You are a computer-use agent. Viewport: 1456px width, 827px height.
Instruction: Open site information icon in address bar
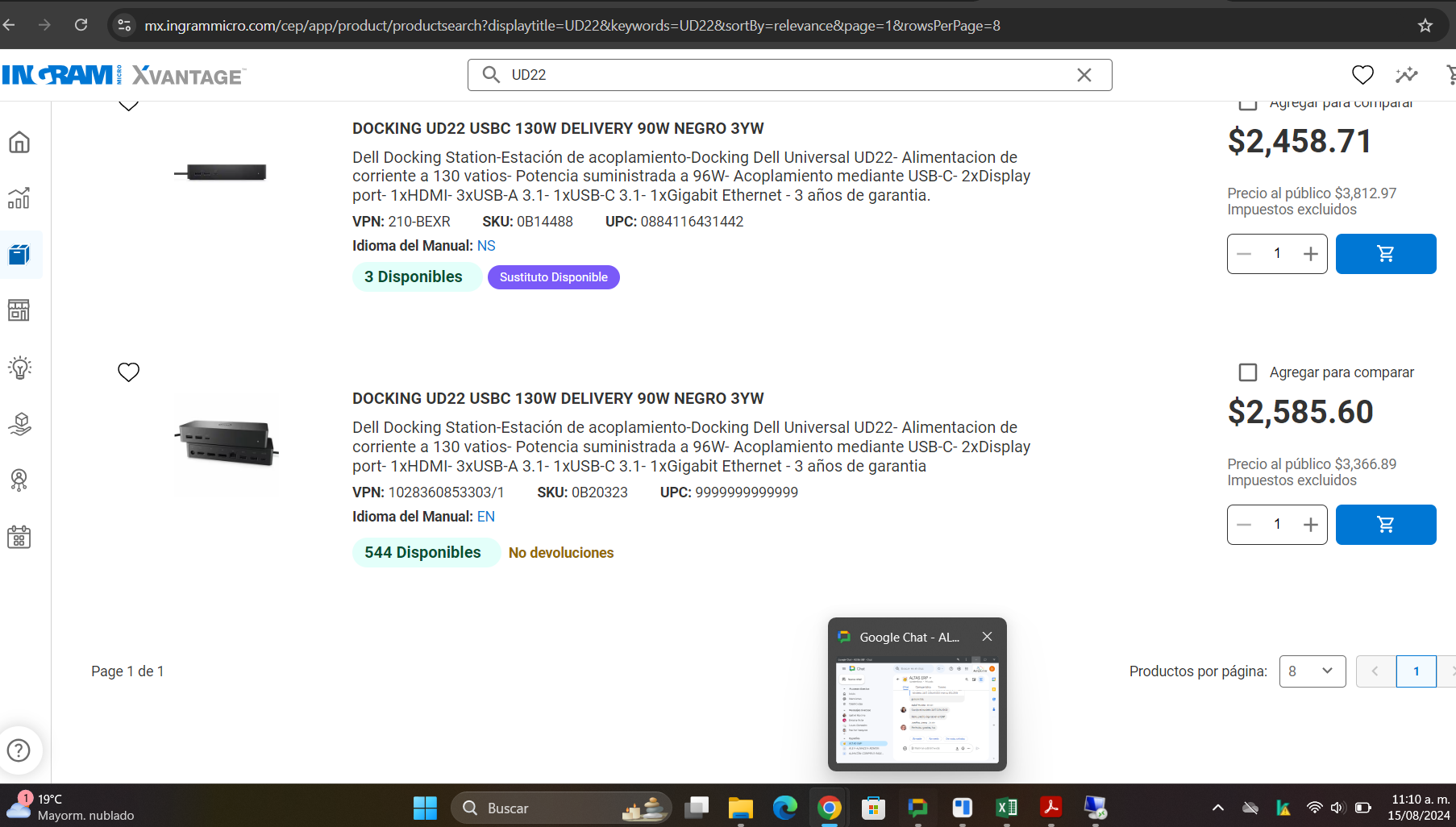pyautogui.click(x=124, y=26)
